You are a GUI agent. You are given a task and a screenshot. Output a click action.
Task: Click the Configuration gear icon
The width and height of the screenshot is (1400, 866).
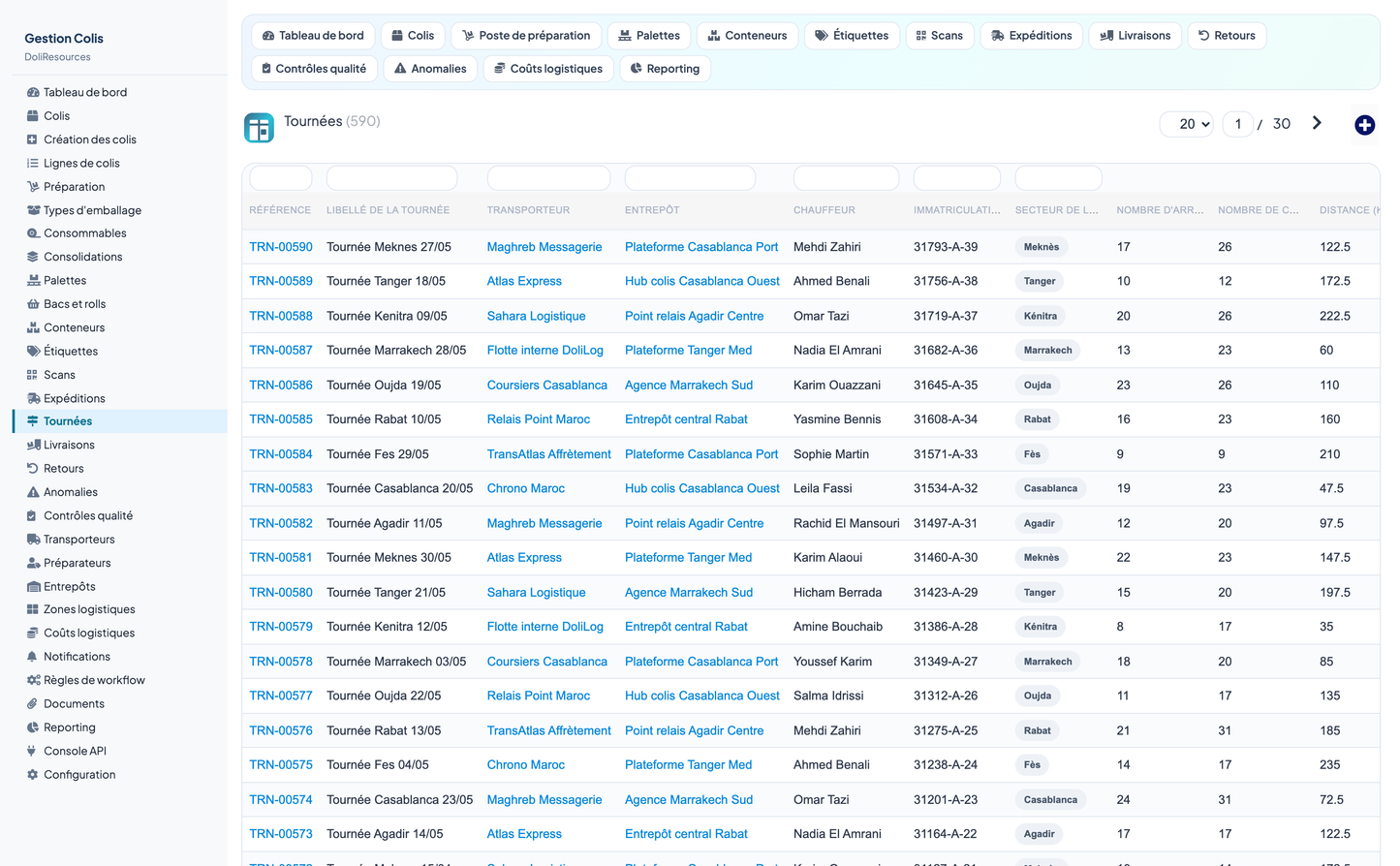point(33,775)
